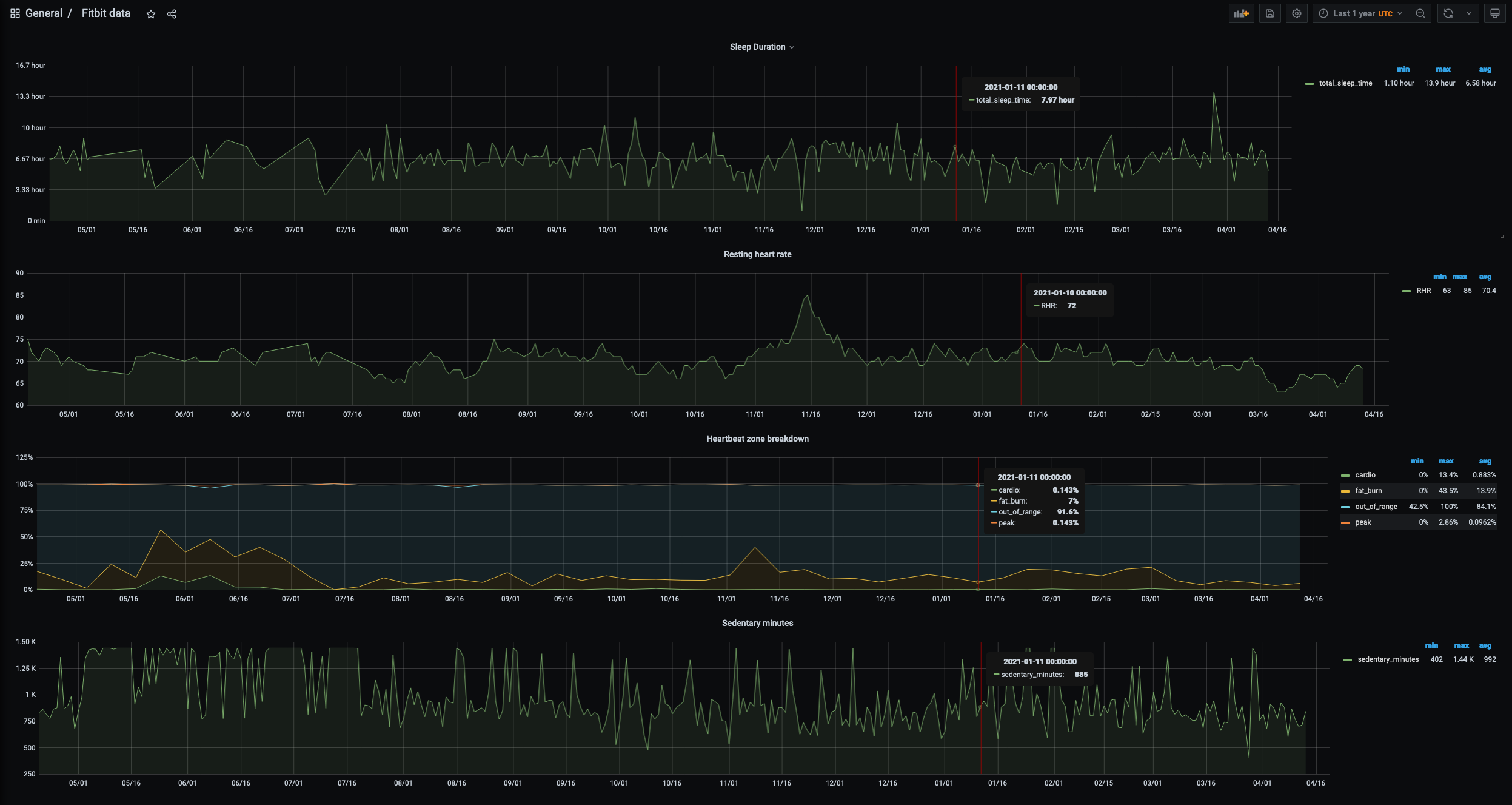1512x805 pixels.
Task: Cycle view mode with monitor icon
Action: [x=1494, y=13]
